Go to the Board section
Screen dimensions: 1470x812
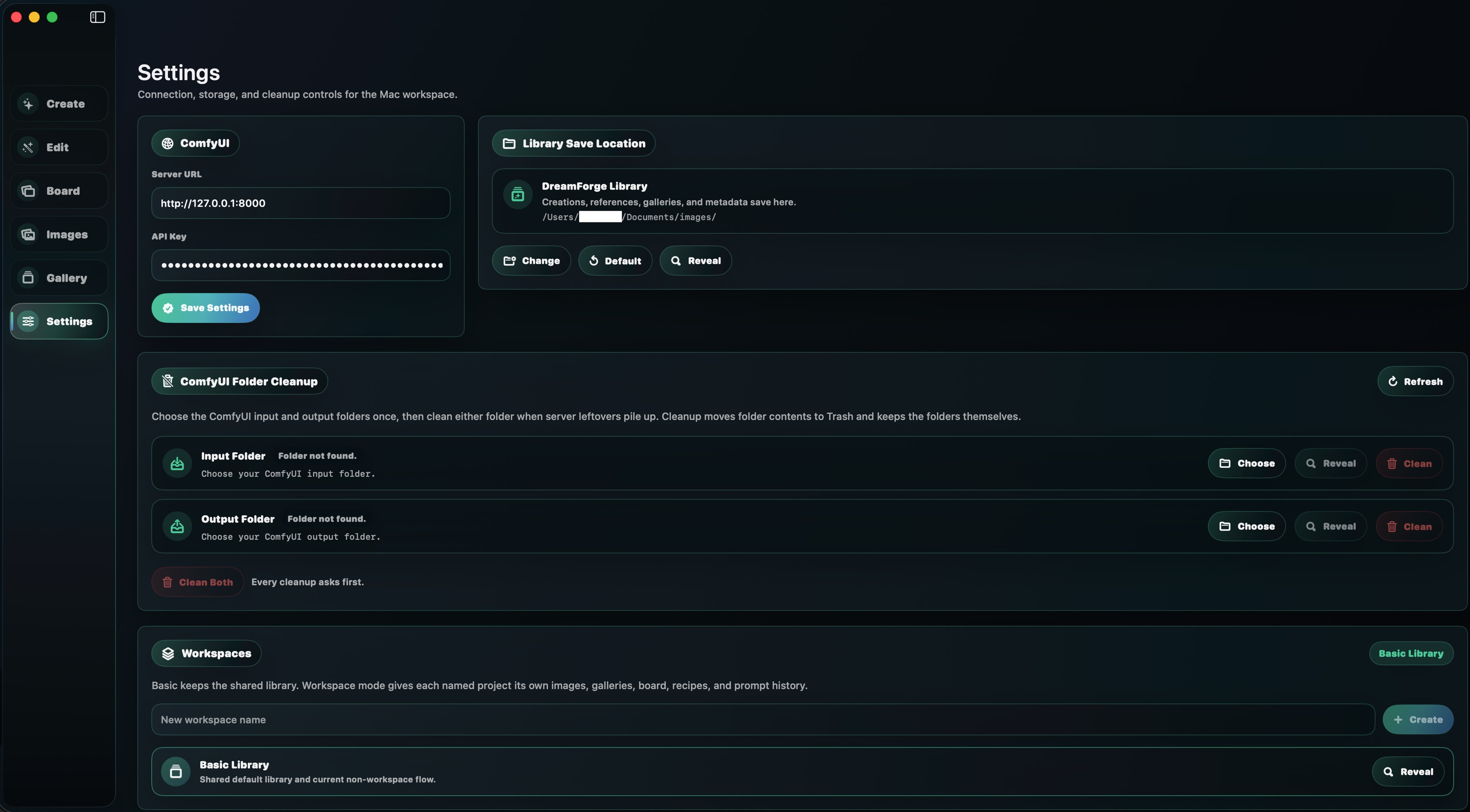[59, 191]
